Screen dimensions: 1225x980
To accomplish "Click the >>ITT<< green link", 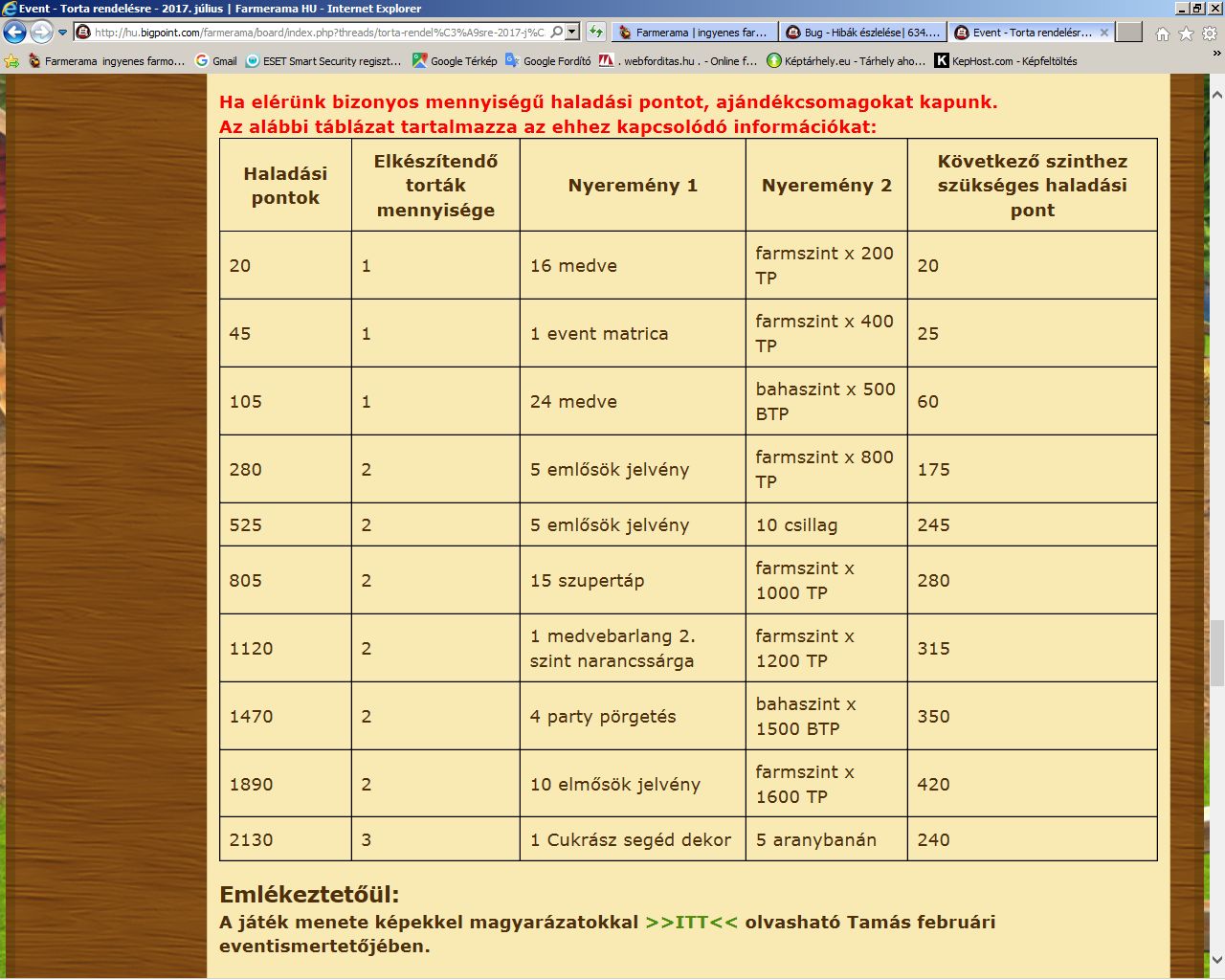I will pyautogui.click(x=692, y=922).
